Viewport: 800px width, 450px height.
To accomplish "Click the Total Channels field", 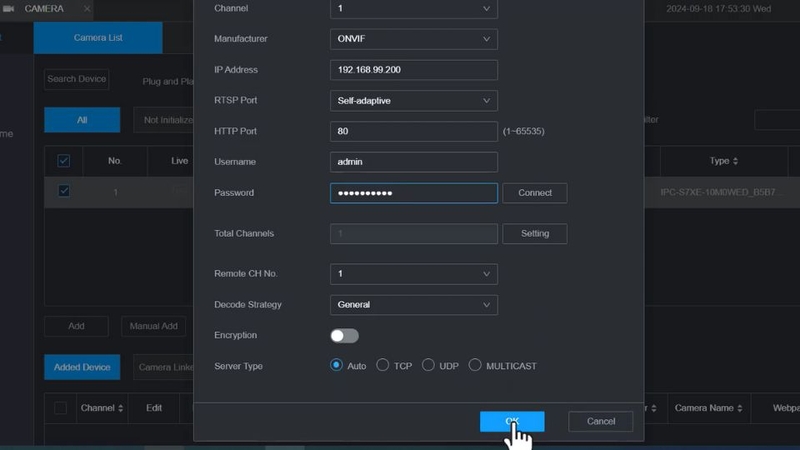I will pos(414,234).
